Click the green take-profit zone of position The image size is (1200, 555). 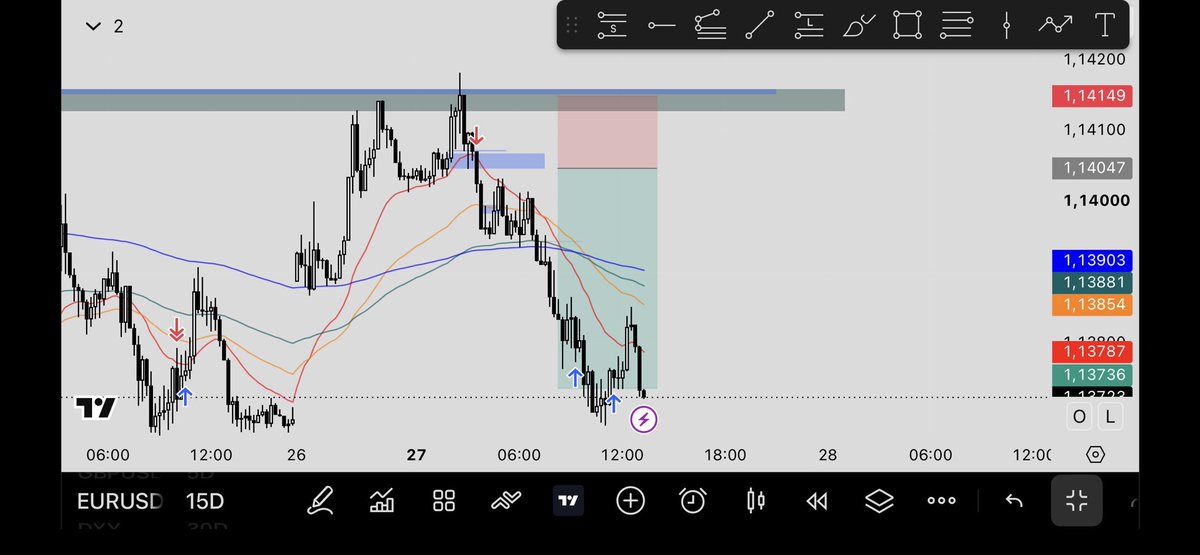tap(607, 278)
